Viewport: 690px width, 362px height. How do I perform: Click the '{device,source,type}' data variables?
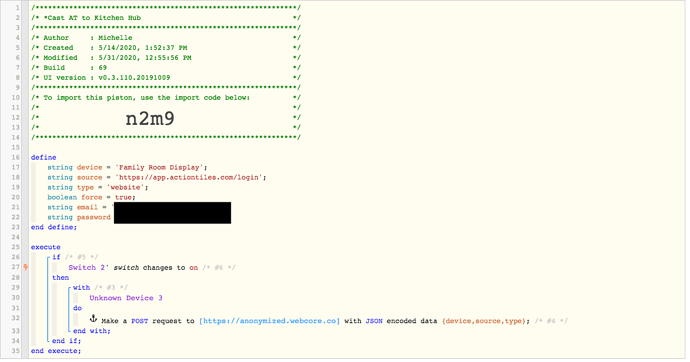click(x=484, y=321)
